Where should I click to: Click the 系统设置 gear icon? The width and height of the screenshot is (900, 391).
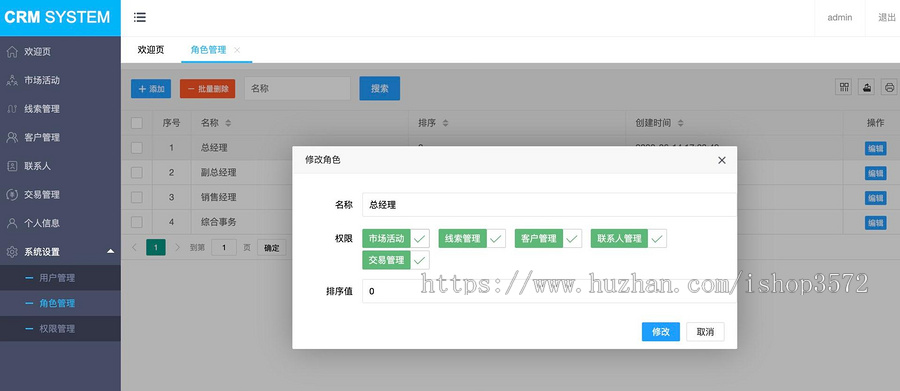pos(11,251)
